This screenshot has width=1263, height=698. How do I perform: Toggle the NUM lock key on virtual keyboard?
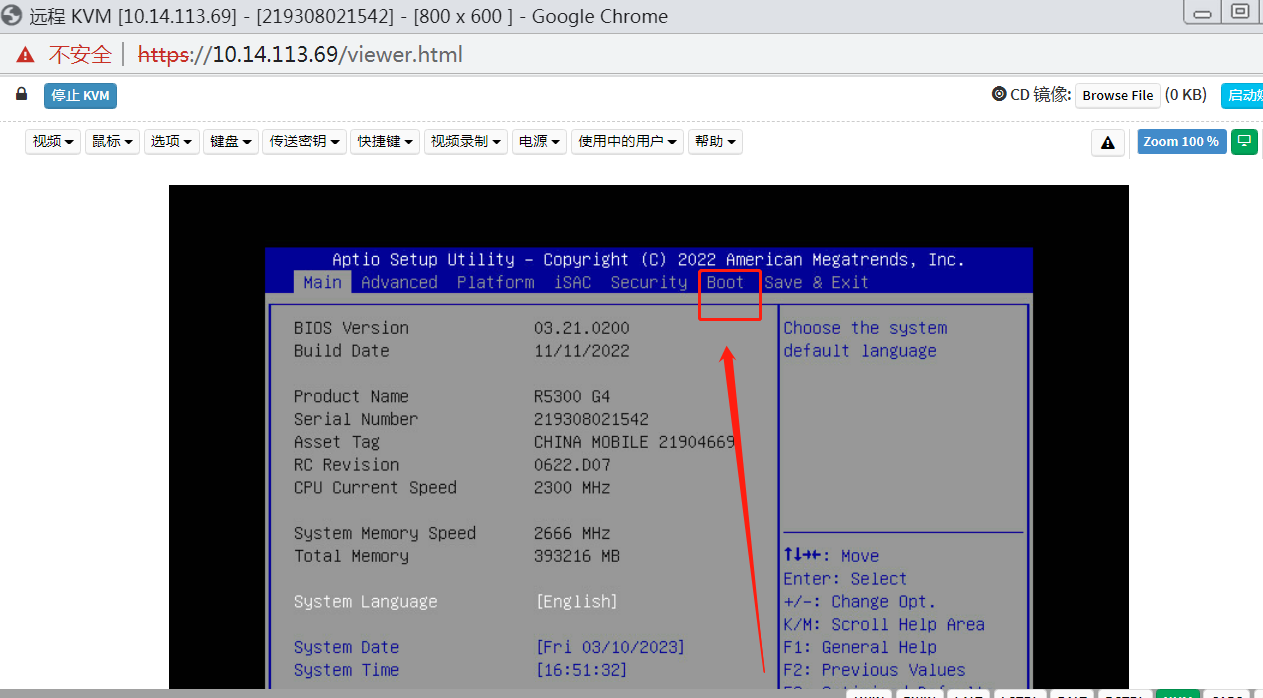(x=1177, y=694)
